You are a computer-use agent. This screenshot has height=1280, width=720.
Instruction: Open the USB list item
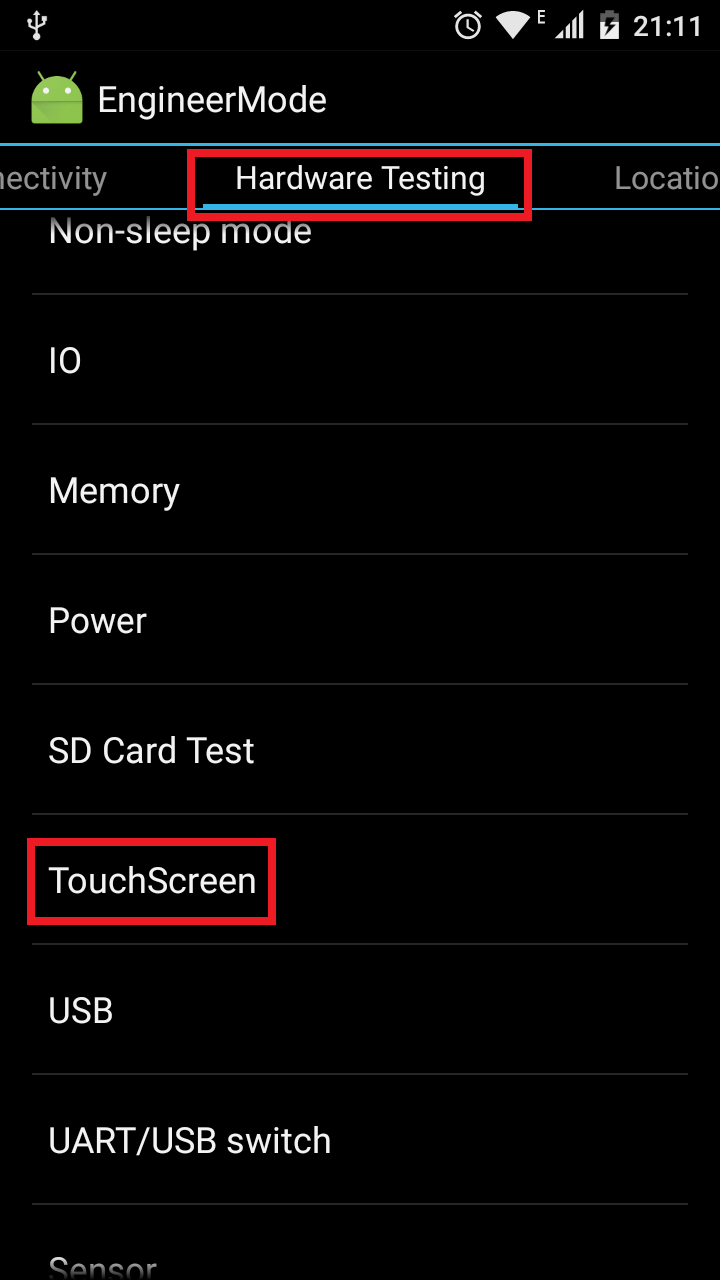click(360, 1010)
